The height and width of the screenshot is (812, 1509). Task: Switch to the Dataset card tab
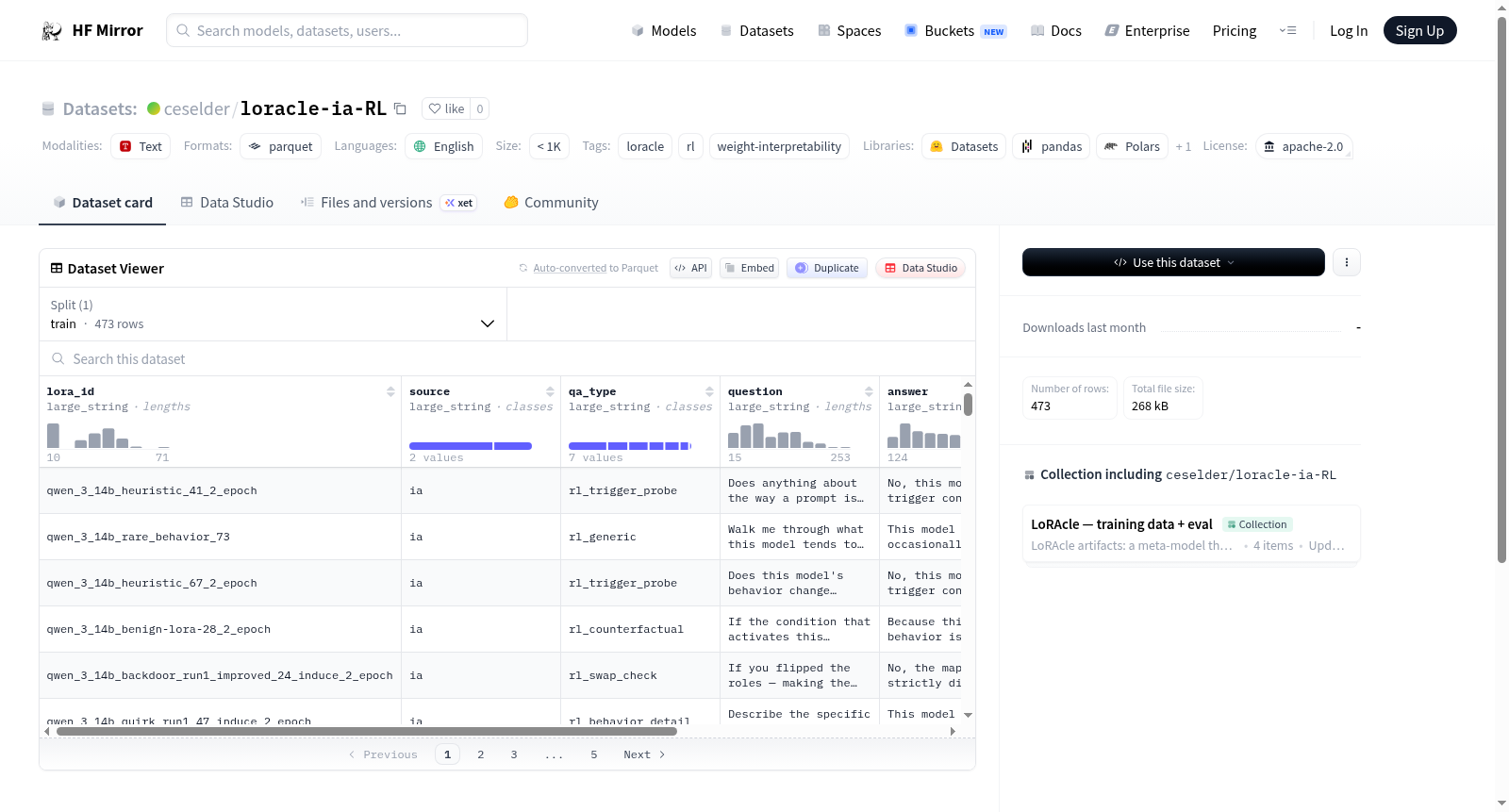coord(102,203)
